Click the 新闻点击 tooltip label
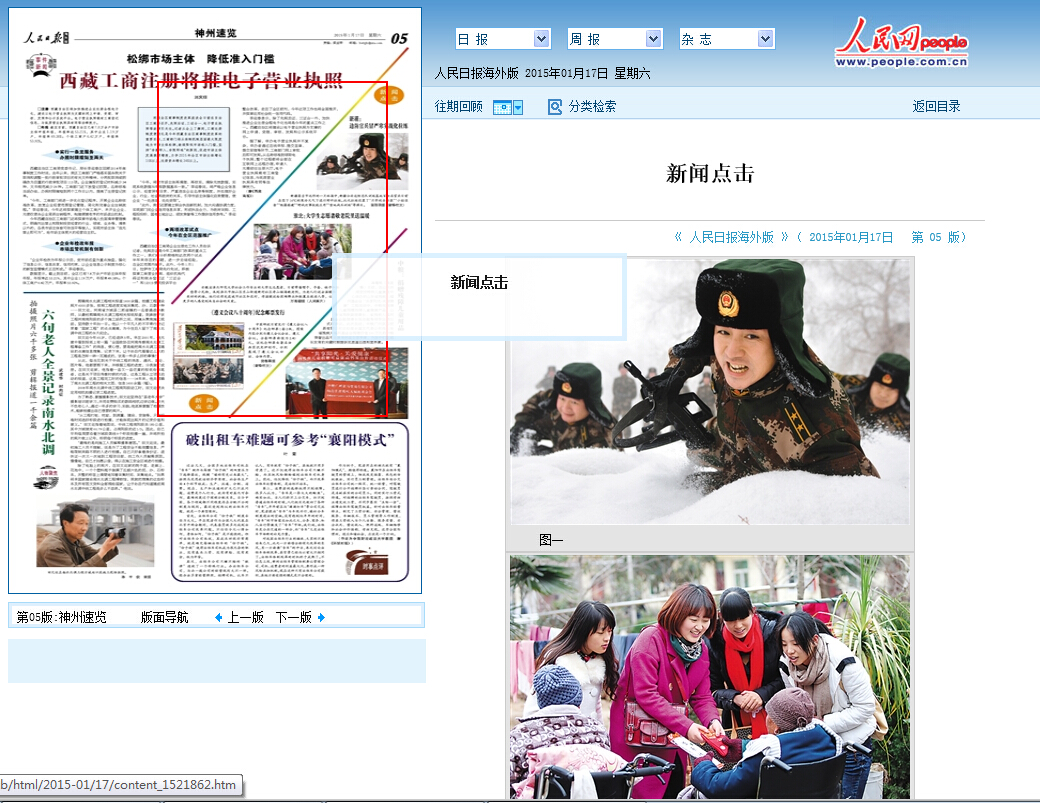Viewport: 1040px width, 803px height. click(479, 282)
